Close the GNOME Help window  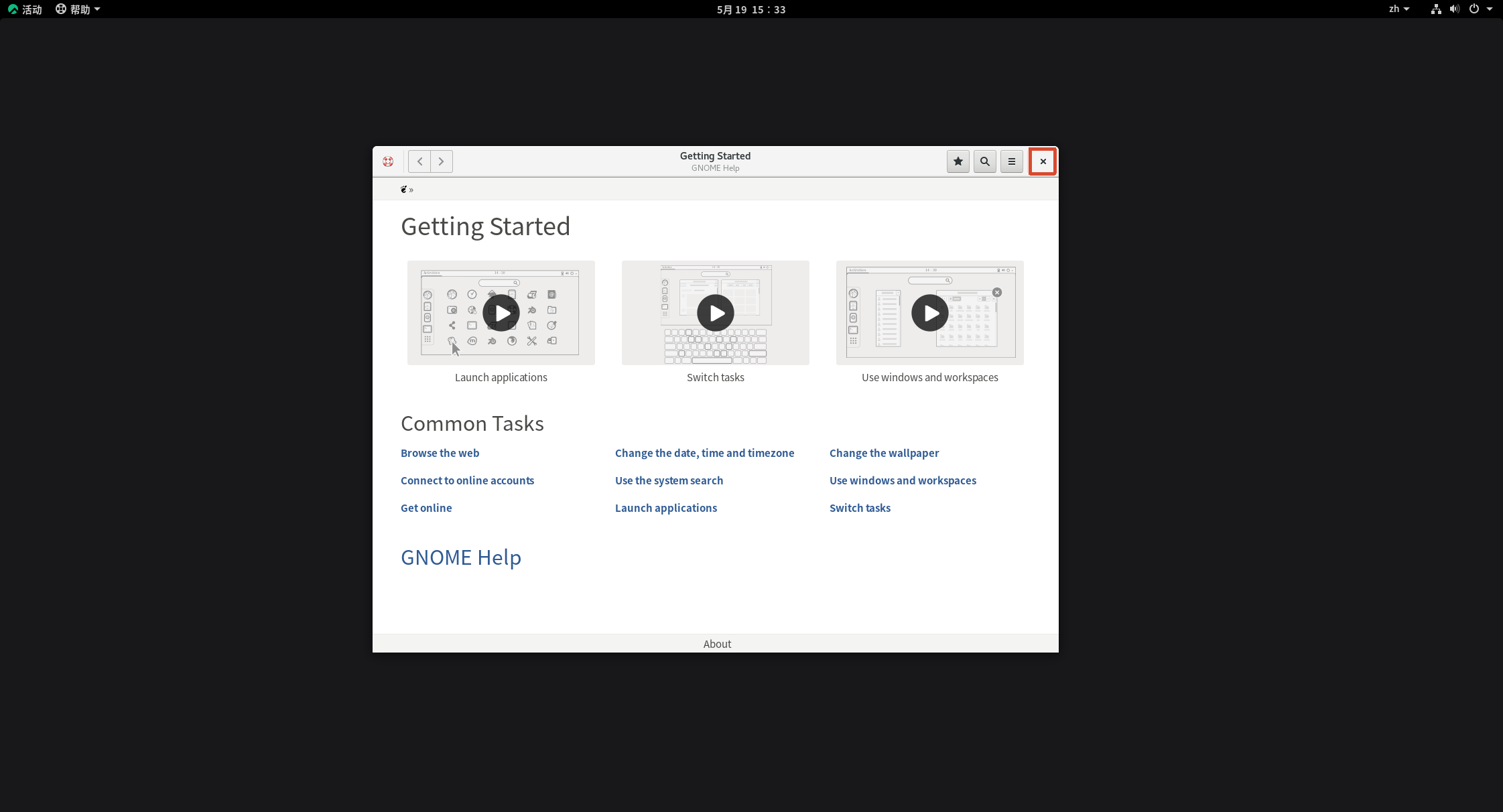pyautogui.click(x=1043, y=161)
